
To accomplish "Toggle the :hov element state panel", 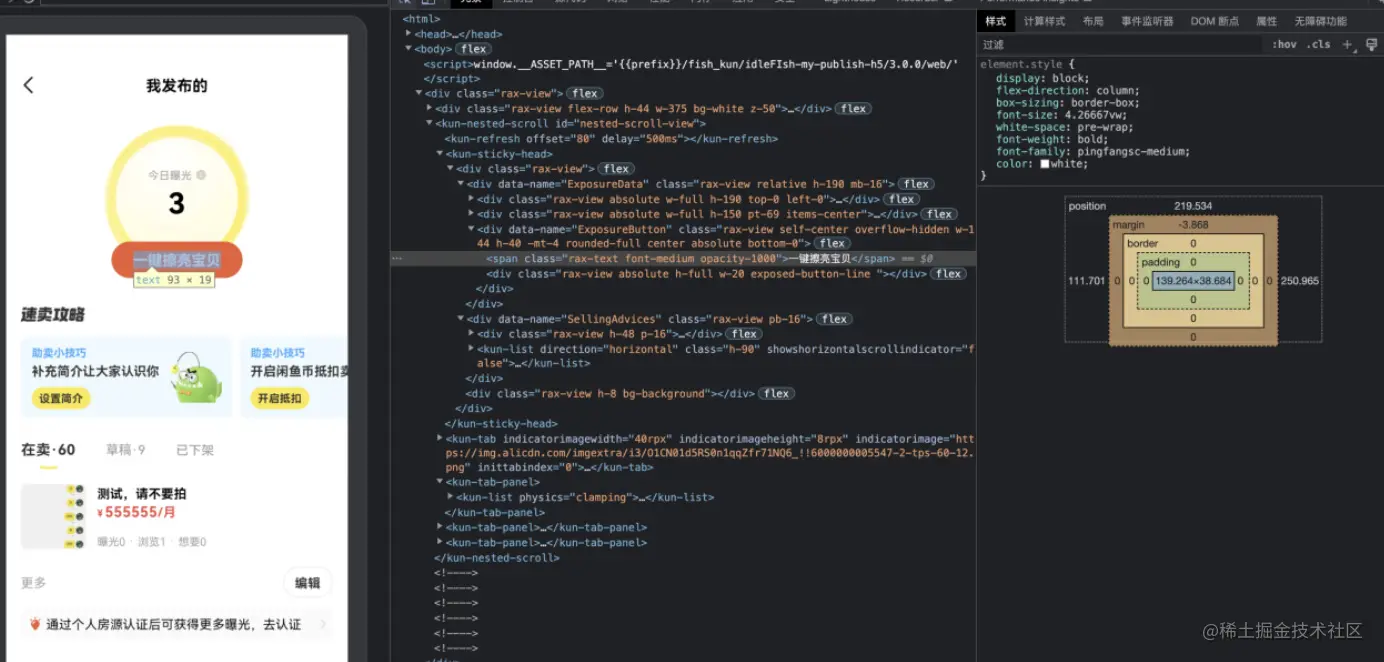I will (1284, 44).
